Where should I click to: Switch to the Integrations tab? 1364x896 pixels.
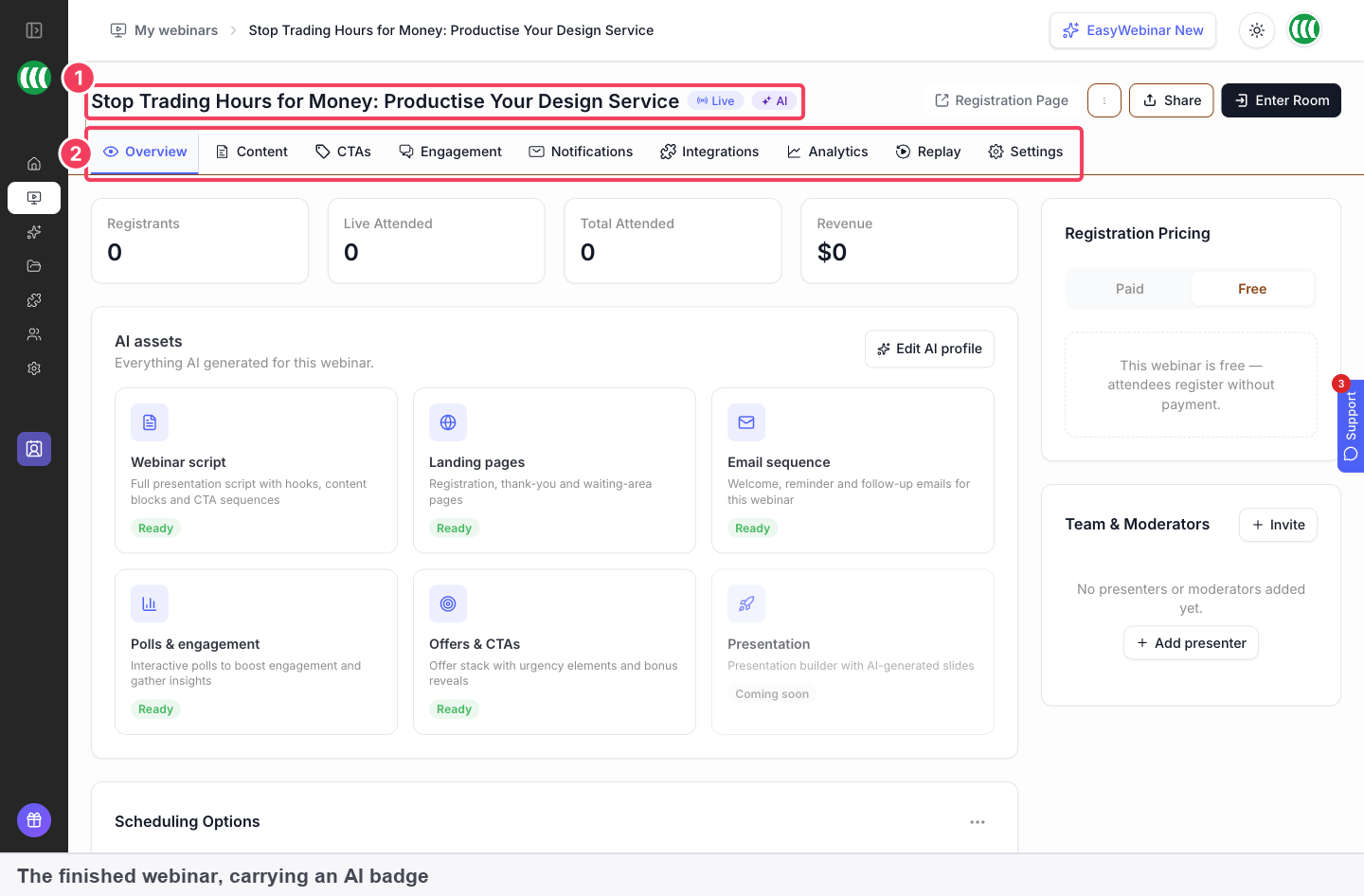click(x=709, y=152)
